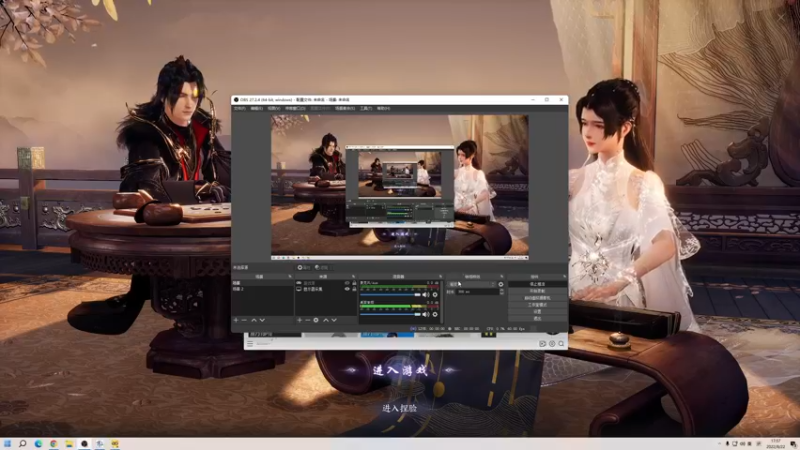Pop out the Scenes dock panel icon
Image resolution: width=800 pixels, height=450 pixels.
pyautogui.click(x=290, y=277)
